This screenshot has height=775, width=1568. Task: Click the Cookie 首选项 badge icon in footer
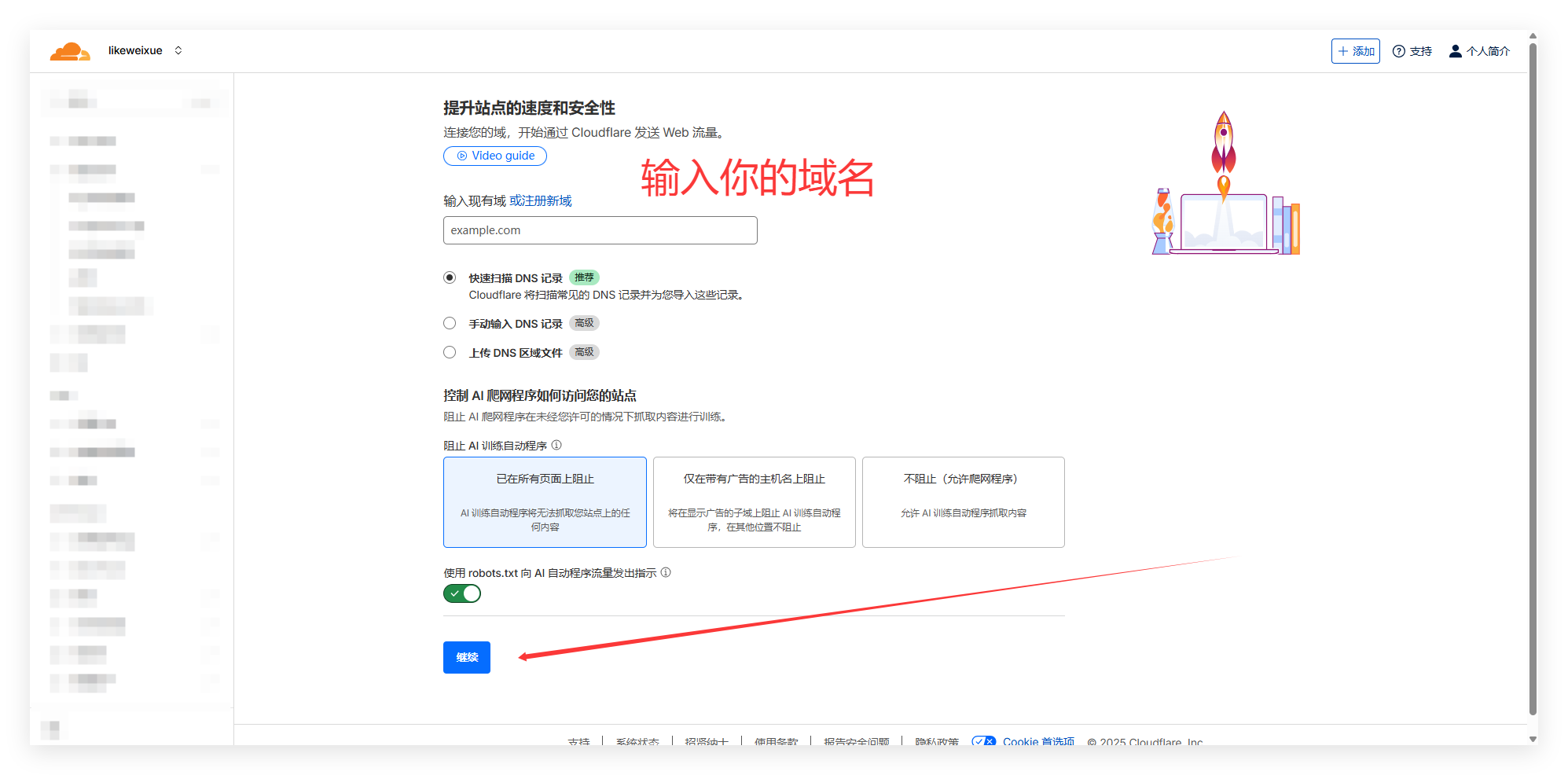coord(984,741)
